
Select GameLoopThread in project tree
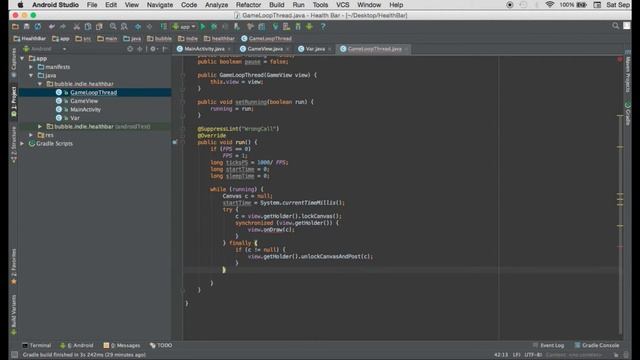click(x=93, y=93)
